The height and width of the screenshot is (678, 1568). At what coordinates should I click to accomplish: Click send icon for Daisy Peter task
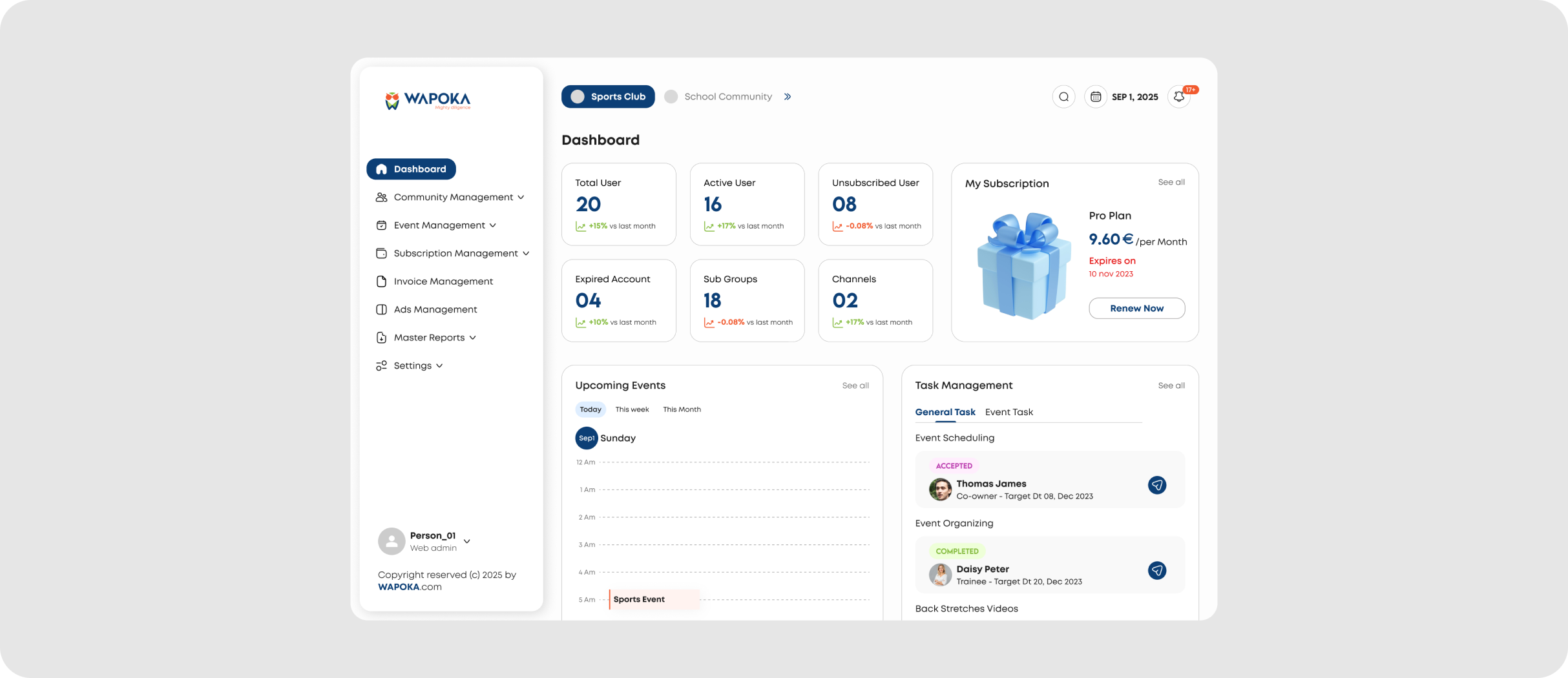click(x=1156, y=570)
